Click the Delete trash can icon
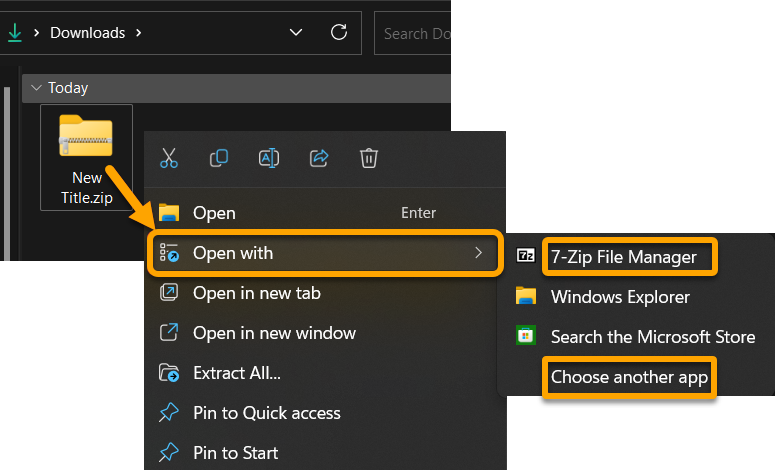 coord(369,158)
